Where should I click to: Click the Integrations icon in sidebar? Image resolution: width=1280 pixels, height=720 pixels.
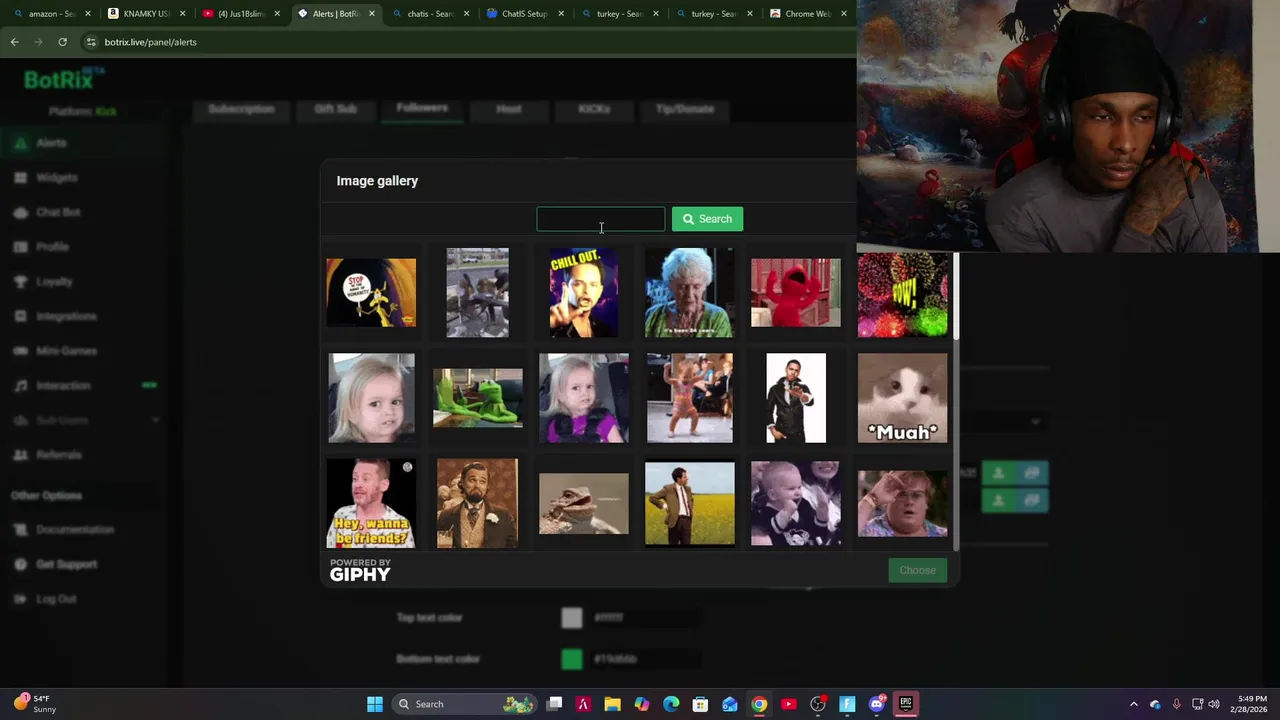tap(20, 316)
